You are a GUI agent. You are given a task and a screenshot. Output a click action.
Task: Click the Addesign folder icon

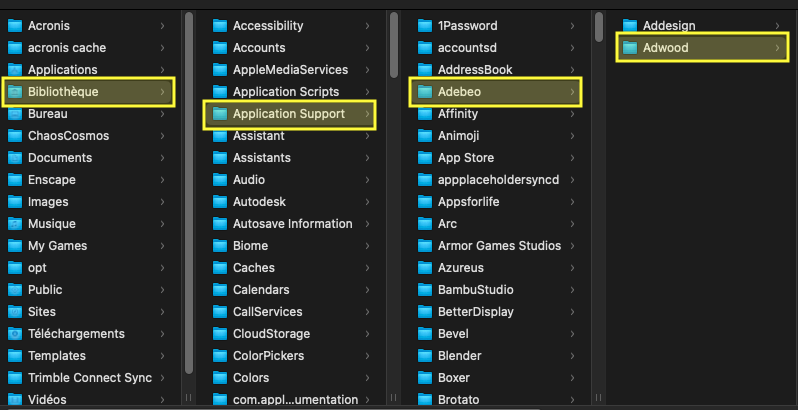coord(630,25)
